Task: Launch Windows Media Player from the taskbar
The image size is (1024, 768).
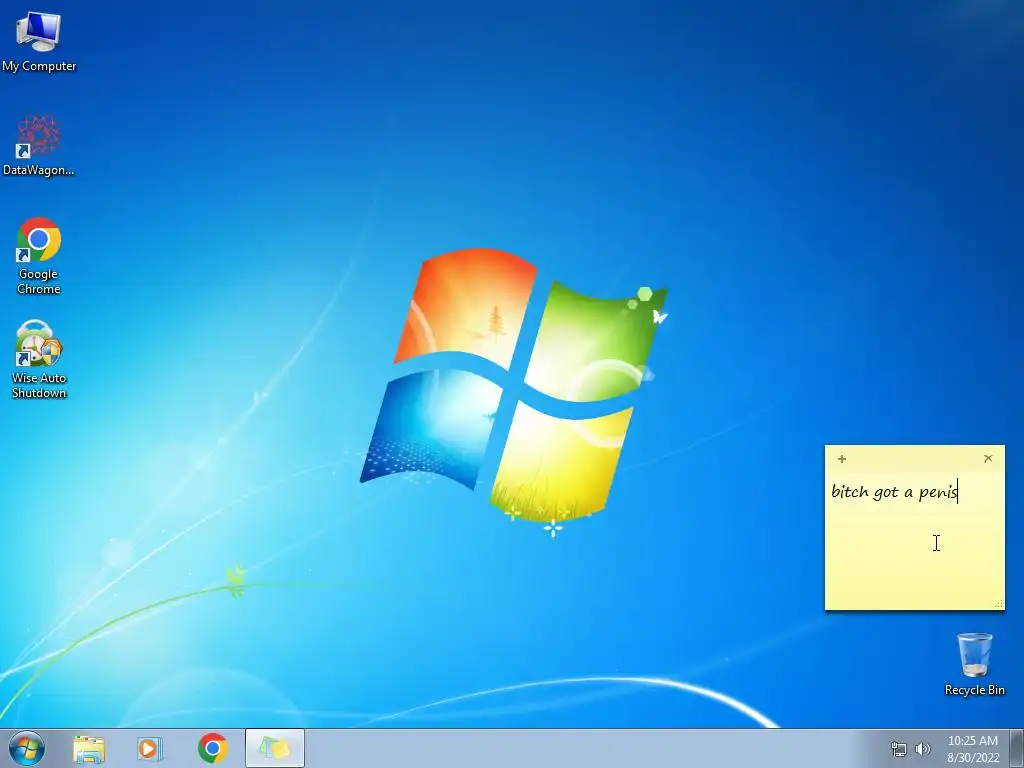Action: [150, 749]
